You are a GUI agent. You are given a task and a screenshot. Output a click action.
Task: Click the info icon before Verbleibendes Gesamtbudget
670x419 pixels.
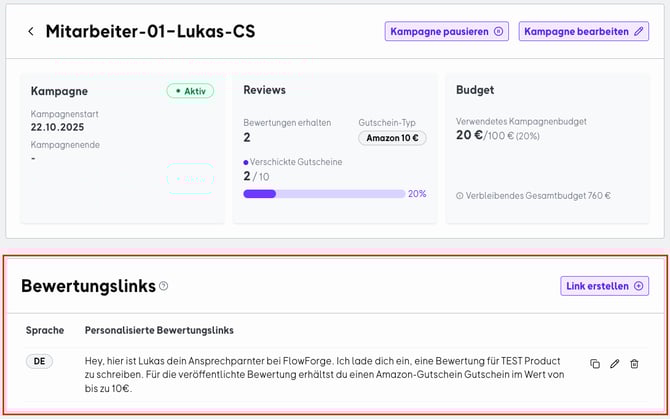(459, 196)
